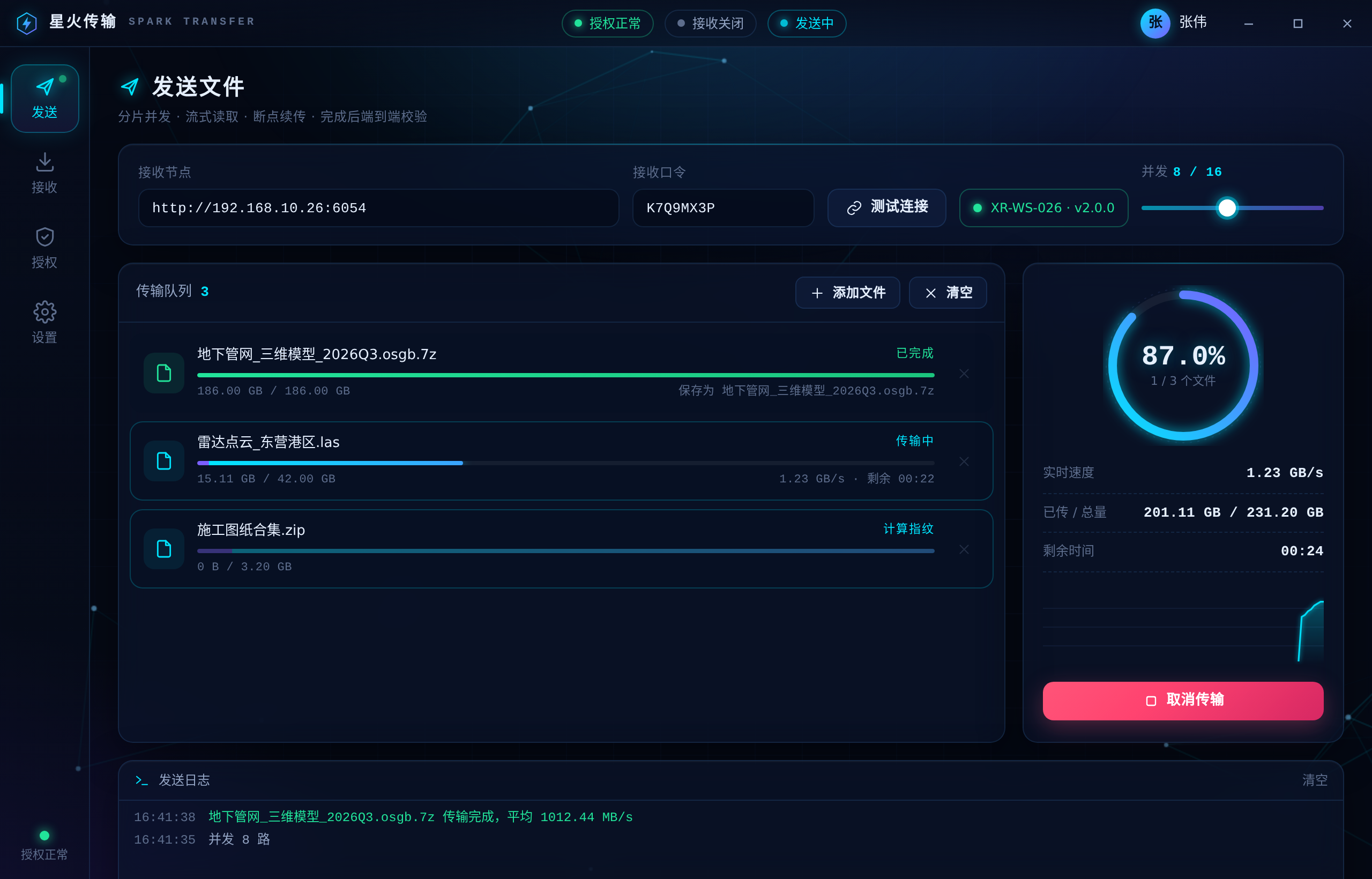This screenshot has width=1372, height=879.
Task: Click the 剩余时间 value 00:24
Action: pos(1302,552)
